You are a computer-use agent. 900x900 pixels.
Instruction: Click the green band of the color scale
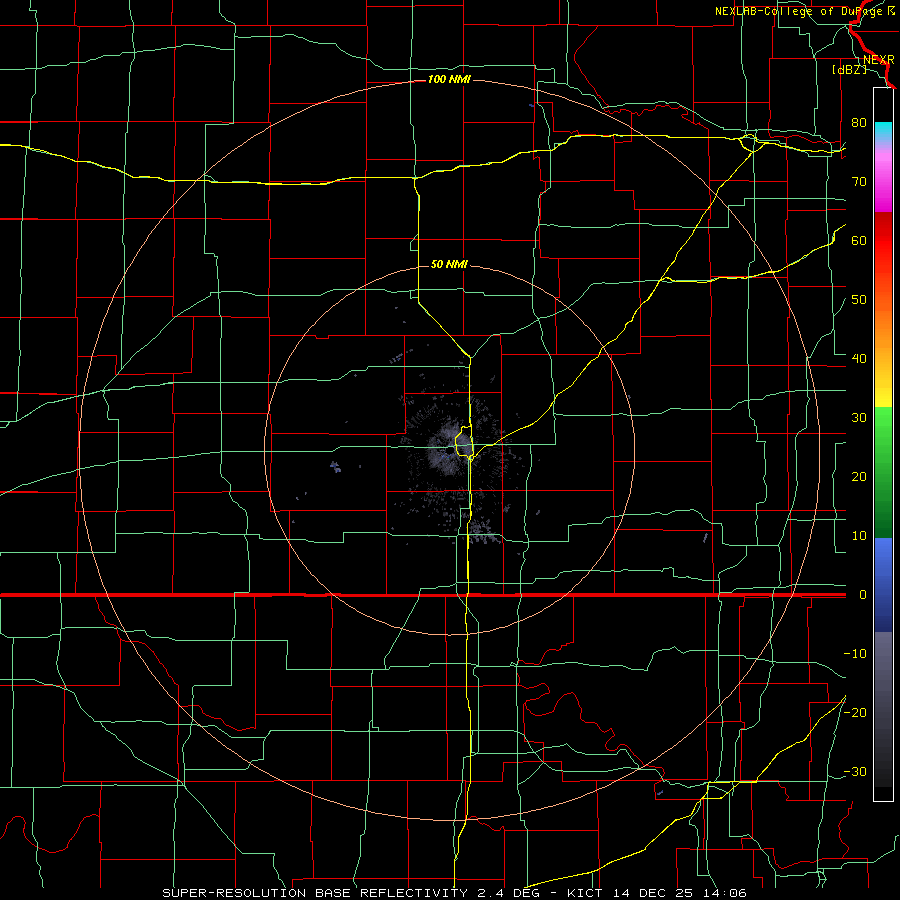(883, 471)
